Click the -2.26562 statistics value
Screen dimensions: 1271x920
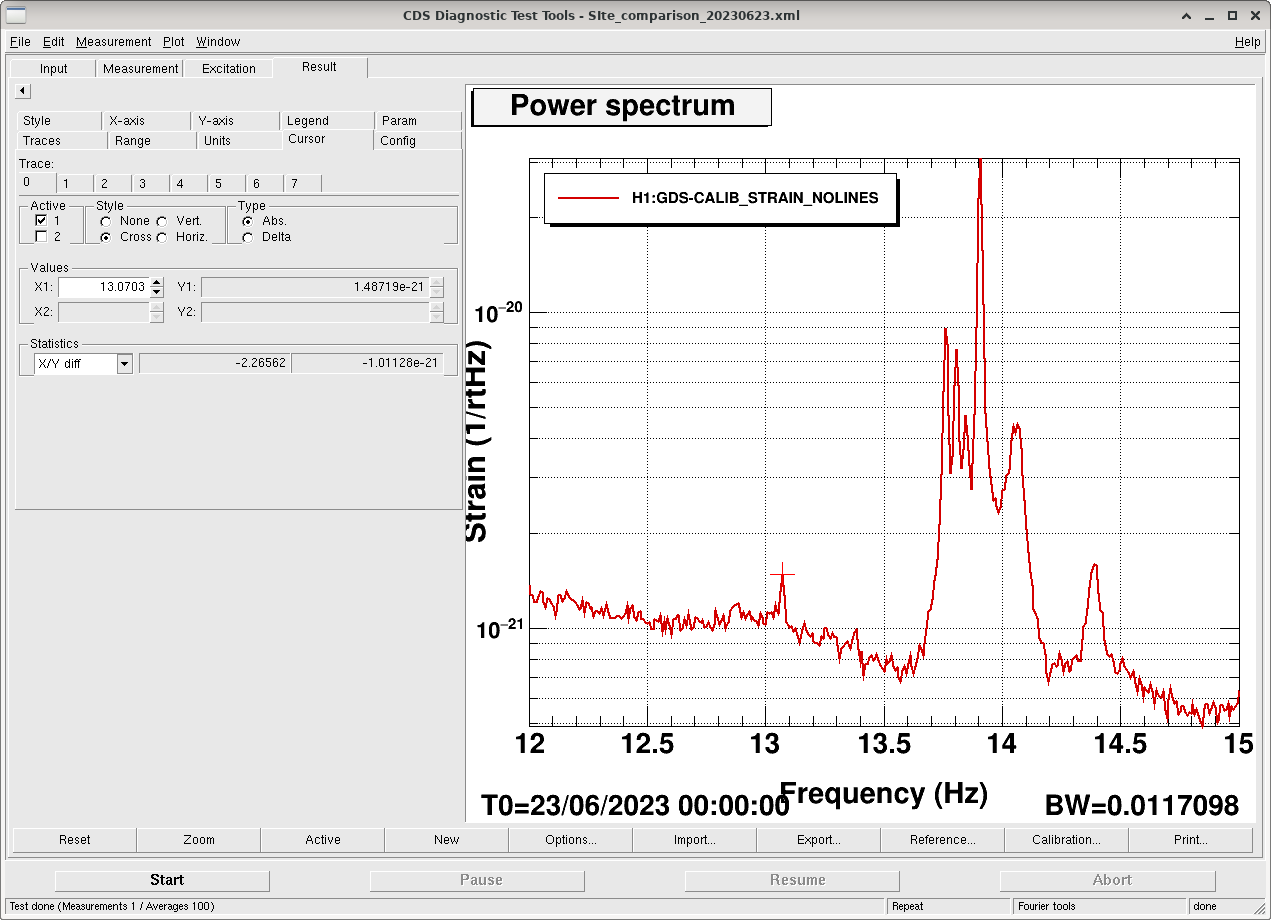[214, 364]
